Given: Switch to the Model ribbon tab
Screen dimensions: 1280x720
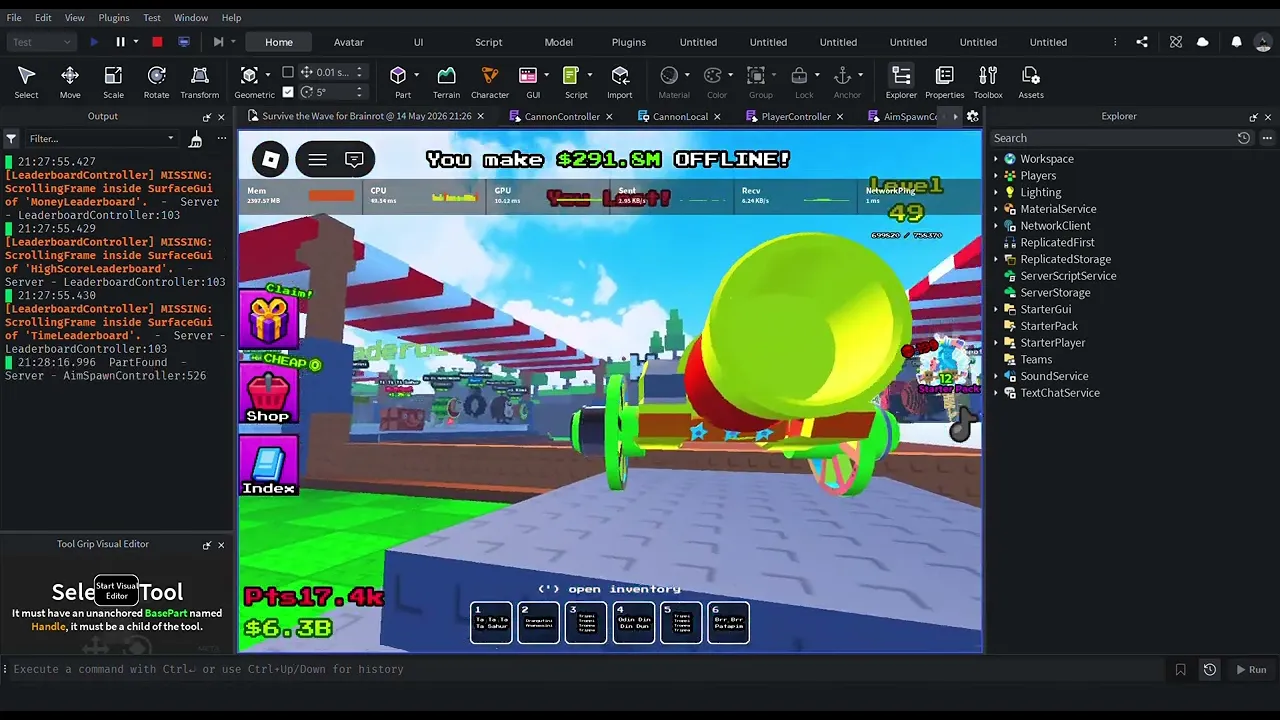Looking at the screenshot, I should click(558, 42).
